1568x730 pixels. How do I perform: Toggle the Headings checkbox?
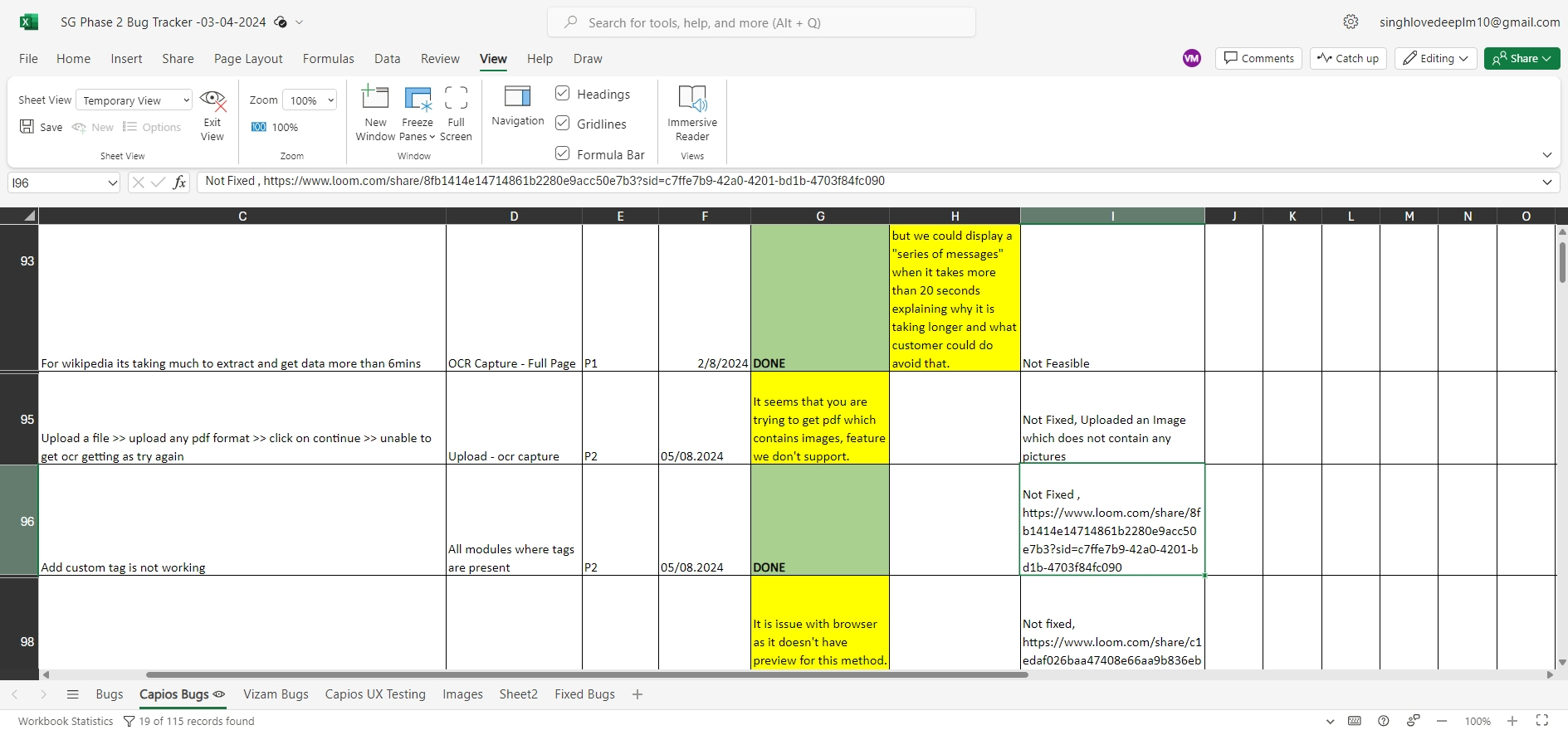[x=563, y=93]
